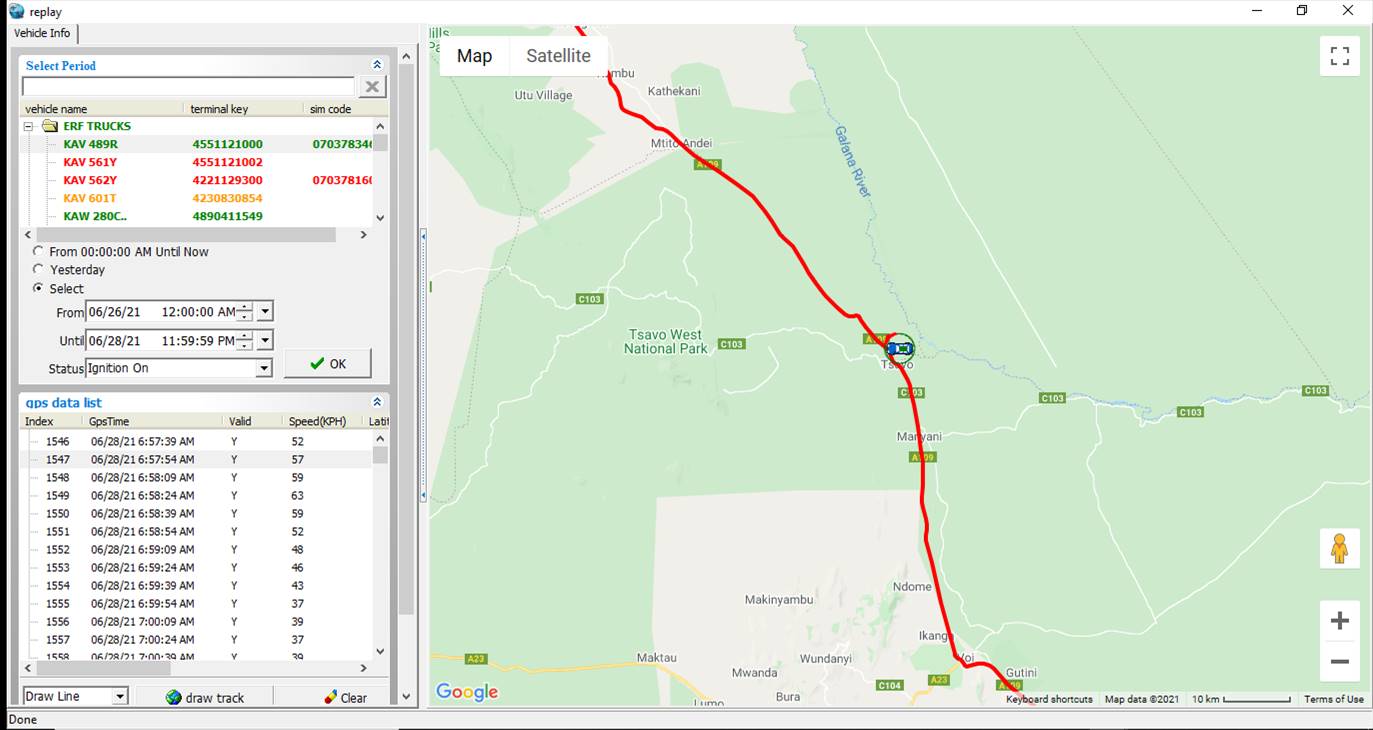This screenshot has width=1373, height=730.
Task: Click the Clear crayon icon
Action: pyautogui.click(x=331, y=695)
